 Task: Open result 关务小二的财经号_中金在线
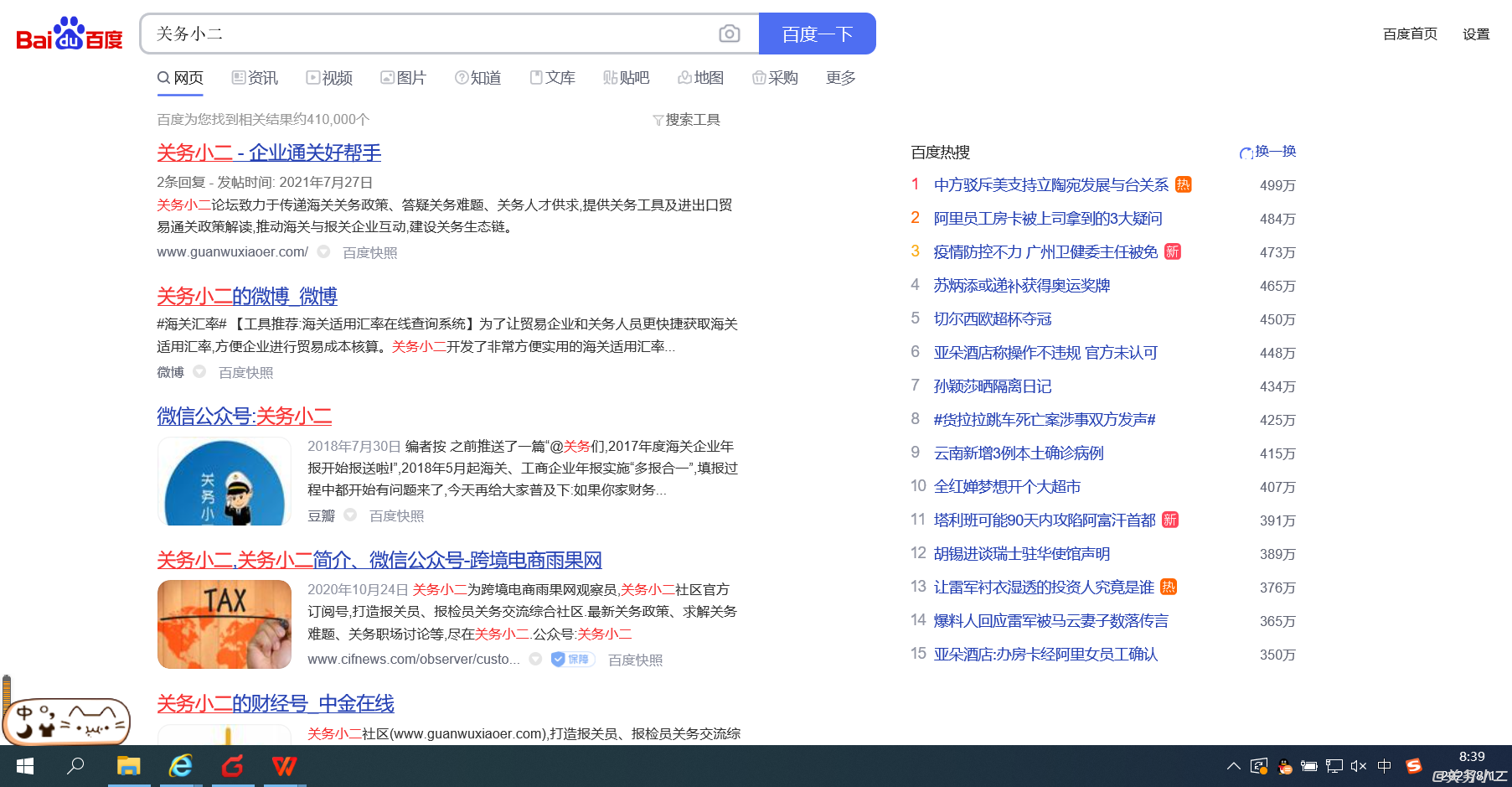pyautogui.click(x=276, y=703)
